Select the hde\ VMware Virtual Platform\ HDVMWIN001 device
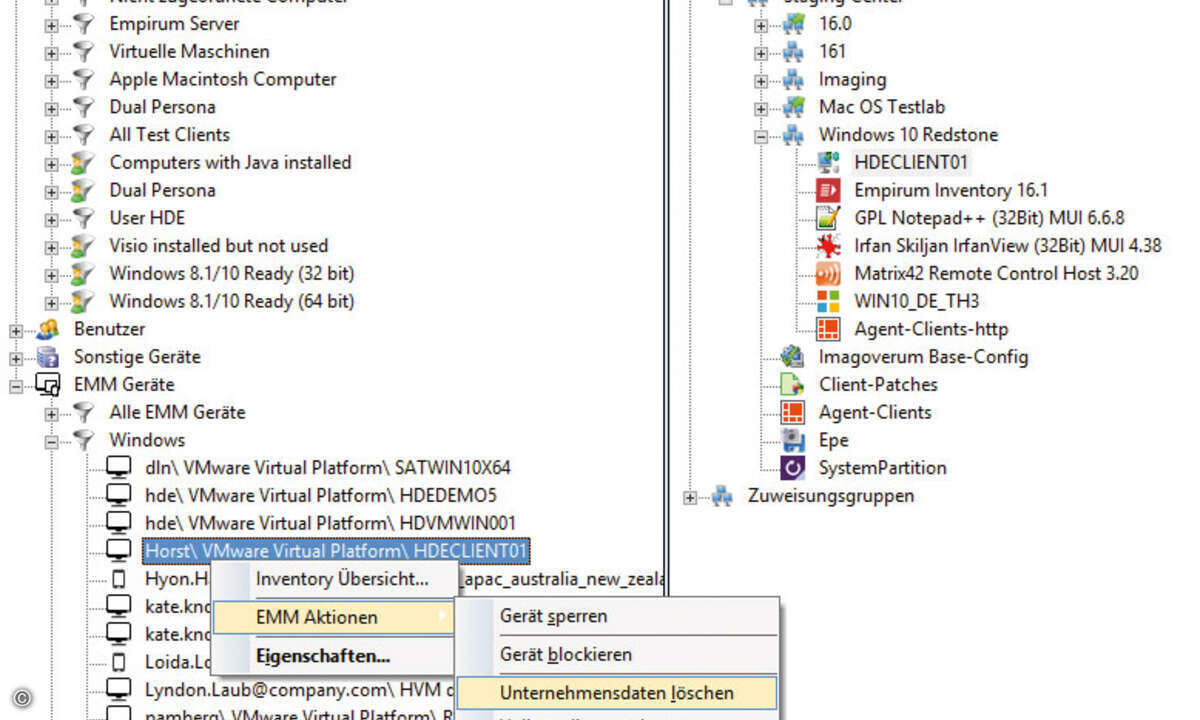 (x=330, y=523)
